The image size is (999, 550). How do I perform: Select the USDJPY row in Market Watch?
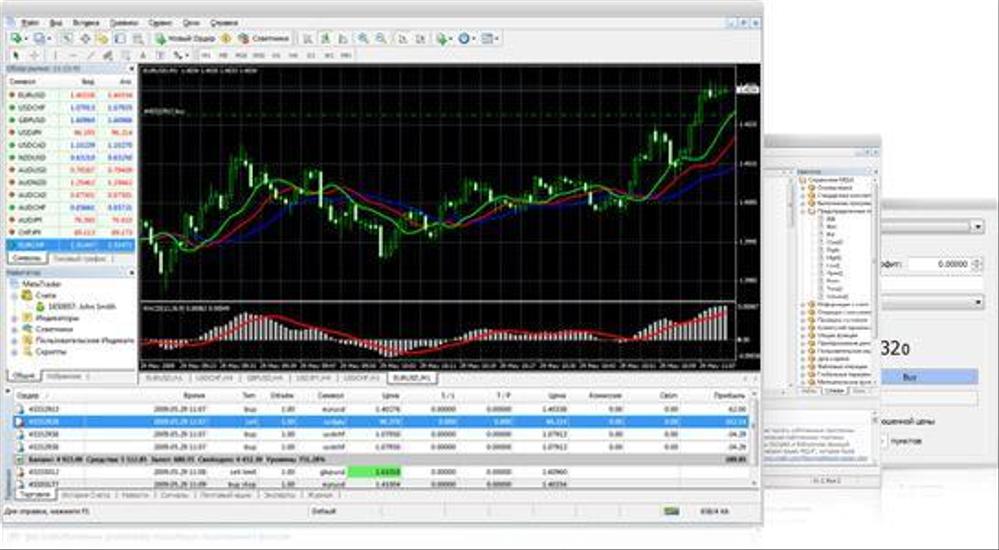(71, 133)
